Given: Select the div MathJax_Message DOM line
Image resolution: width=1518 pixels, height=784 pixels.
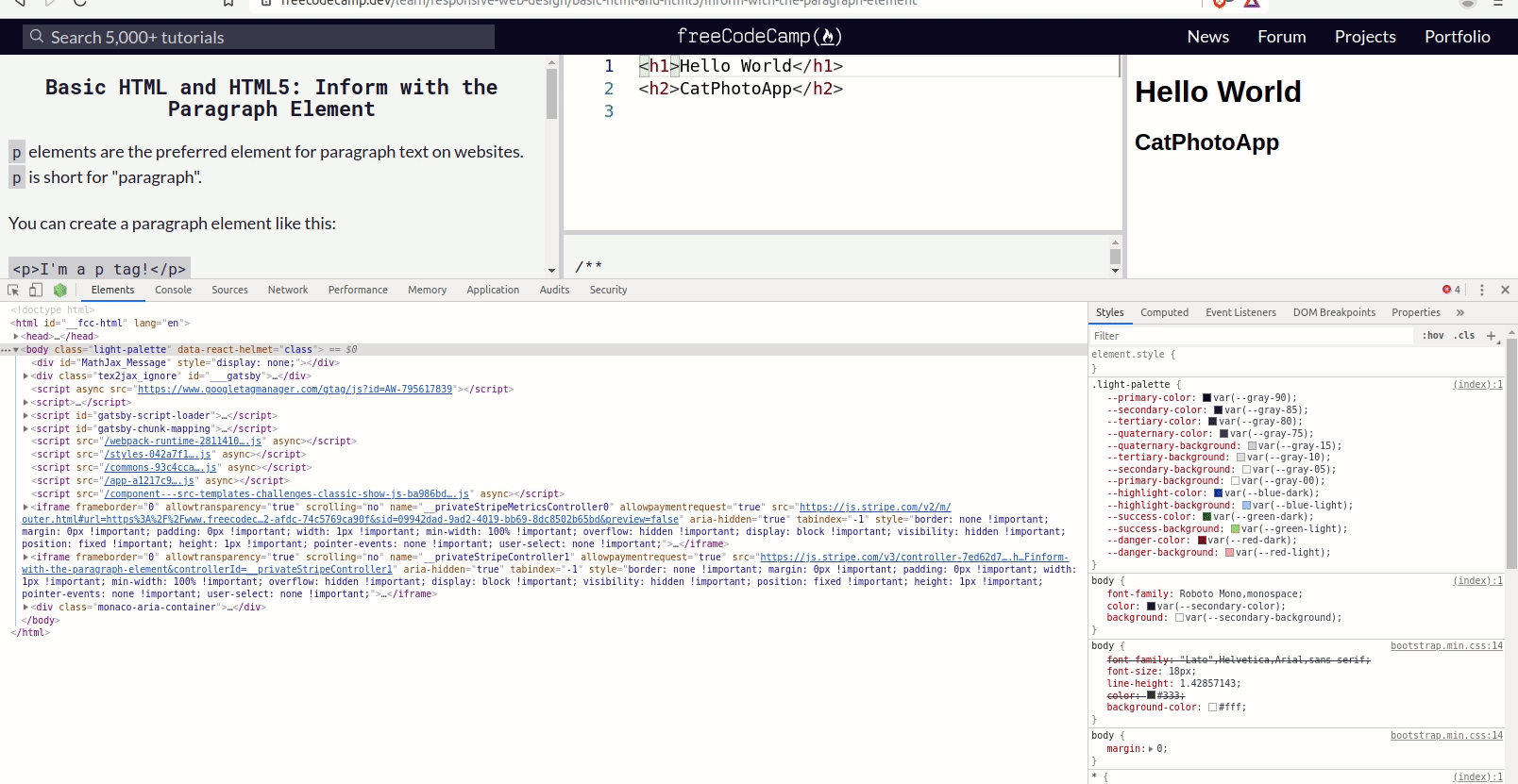Looking at the screenshot, I should point(186,362).
